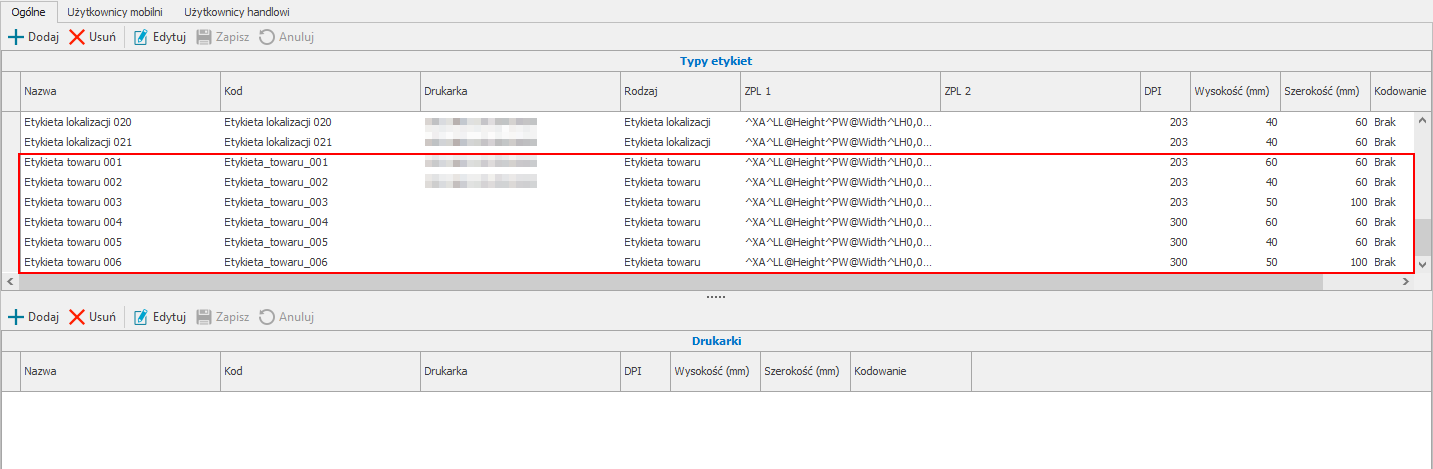Screen dimensions: 1433x469
Task: Click the Etykieta_towaru_006 code cell
Action: pos(276,262)
